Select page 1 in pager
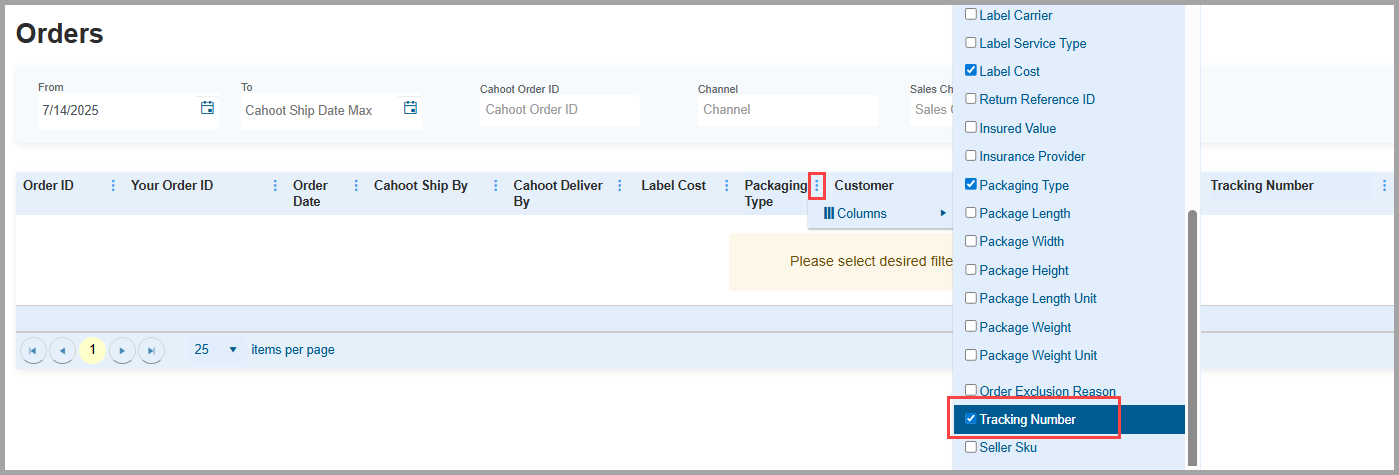1399x475 pixels. tap(92, 350)
